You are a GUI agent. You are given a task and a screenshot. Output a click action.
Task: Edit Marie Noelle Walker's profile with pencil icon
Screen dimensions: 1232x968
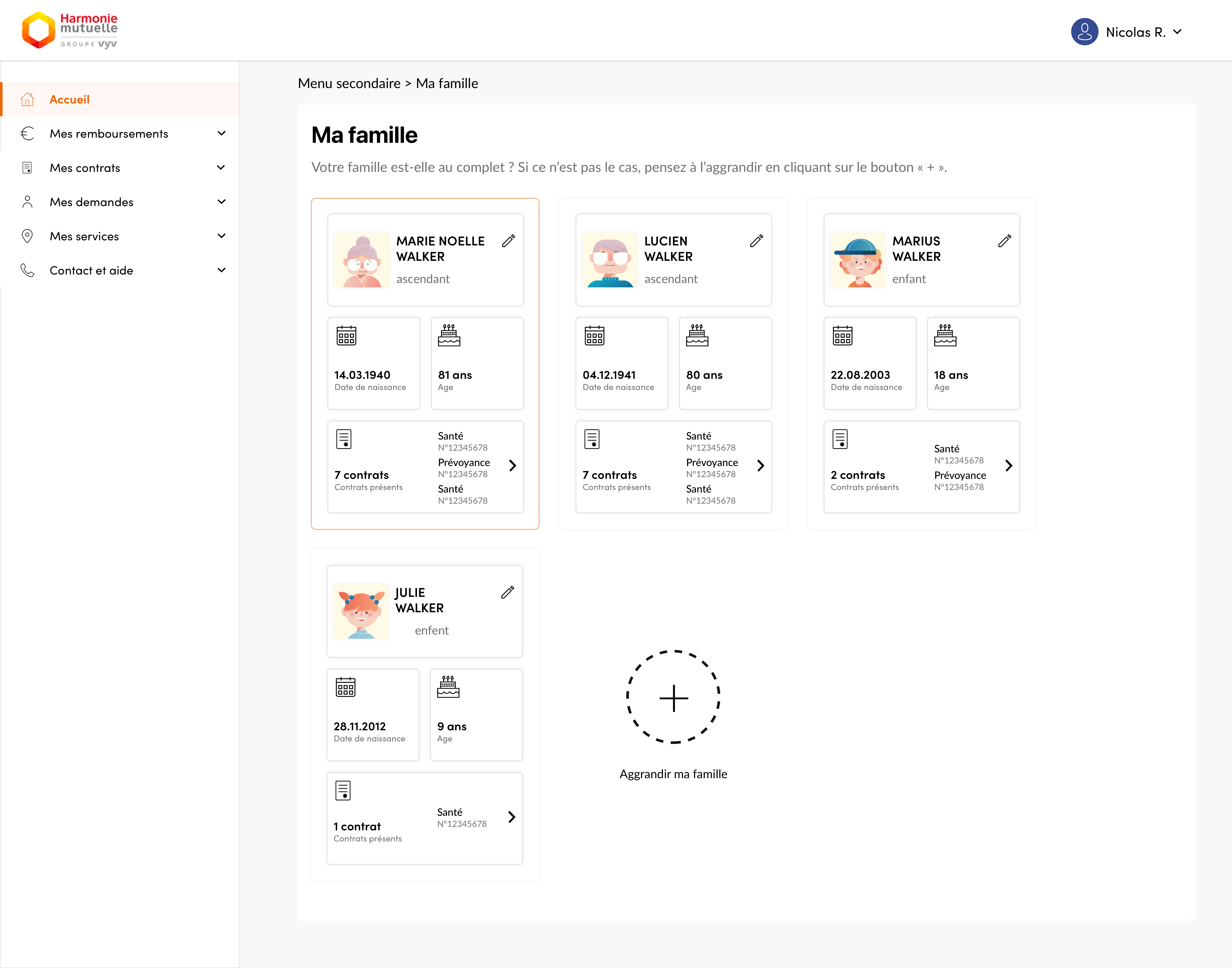509,241
